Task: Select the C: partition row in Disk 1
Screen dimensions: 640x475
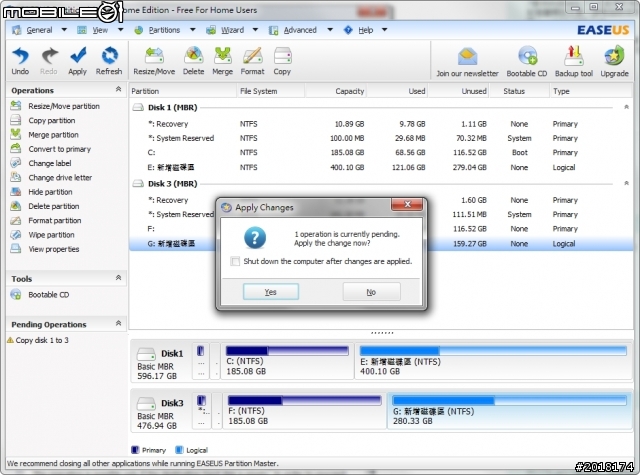Action: 380,153
